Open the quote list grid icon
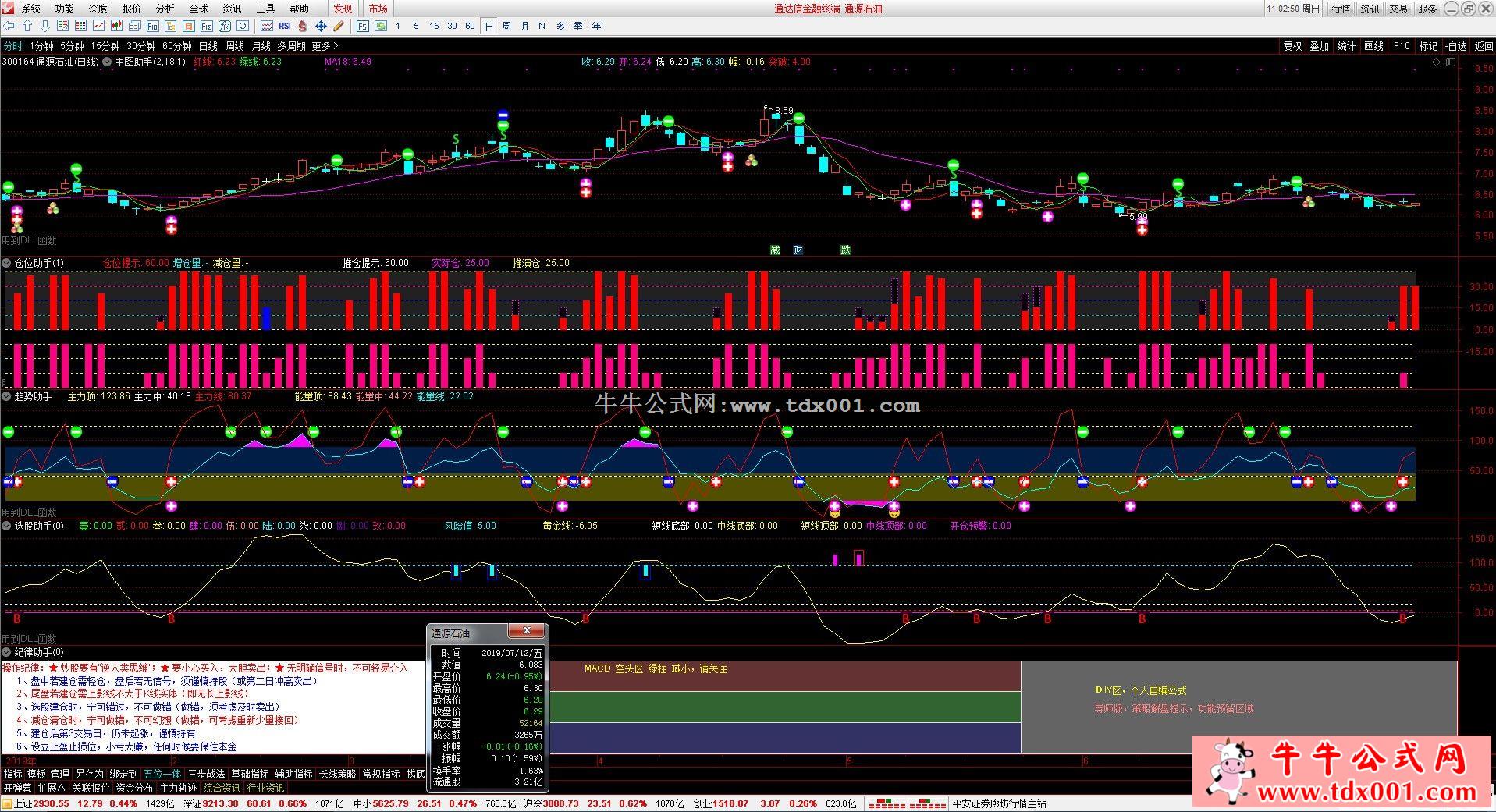 click(x=80, y=26)
